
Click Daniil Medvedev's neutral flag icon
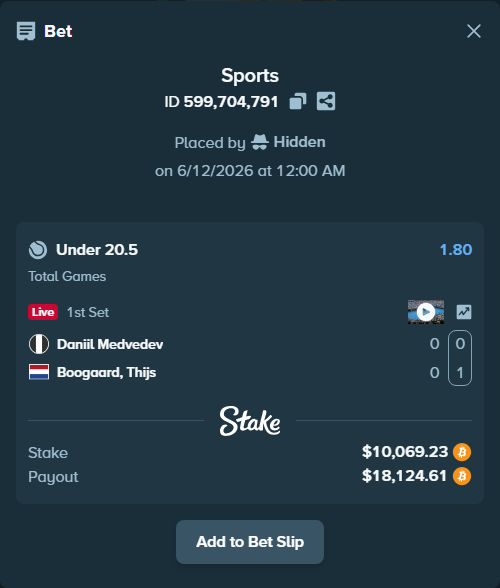coord(39,344)
